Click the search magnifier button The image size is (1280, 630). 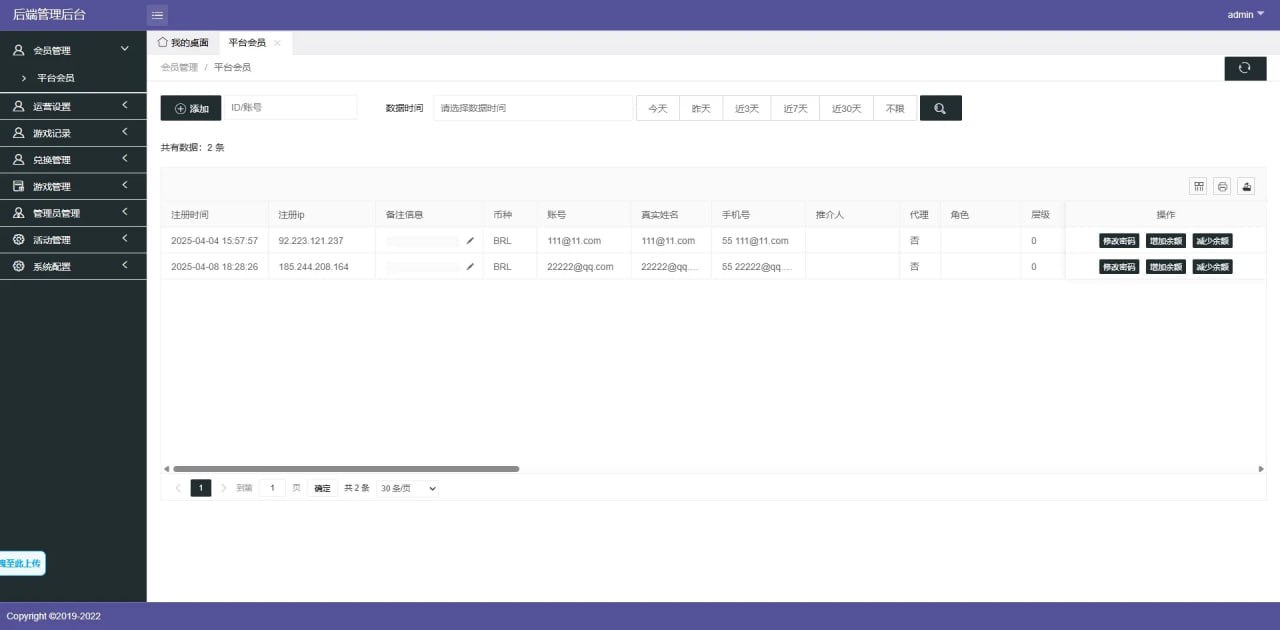(x=940, y=108)
